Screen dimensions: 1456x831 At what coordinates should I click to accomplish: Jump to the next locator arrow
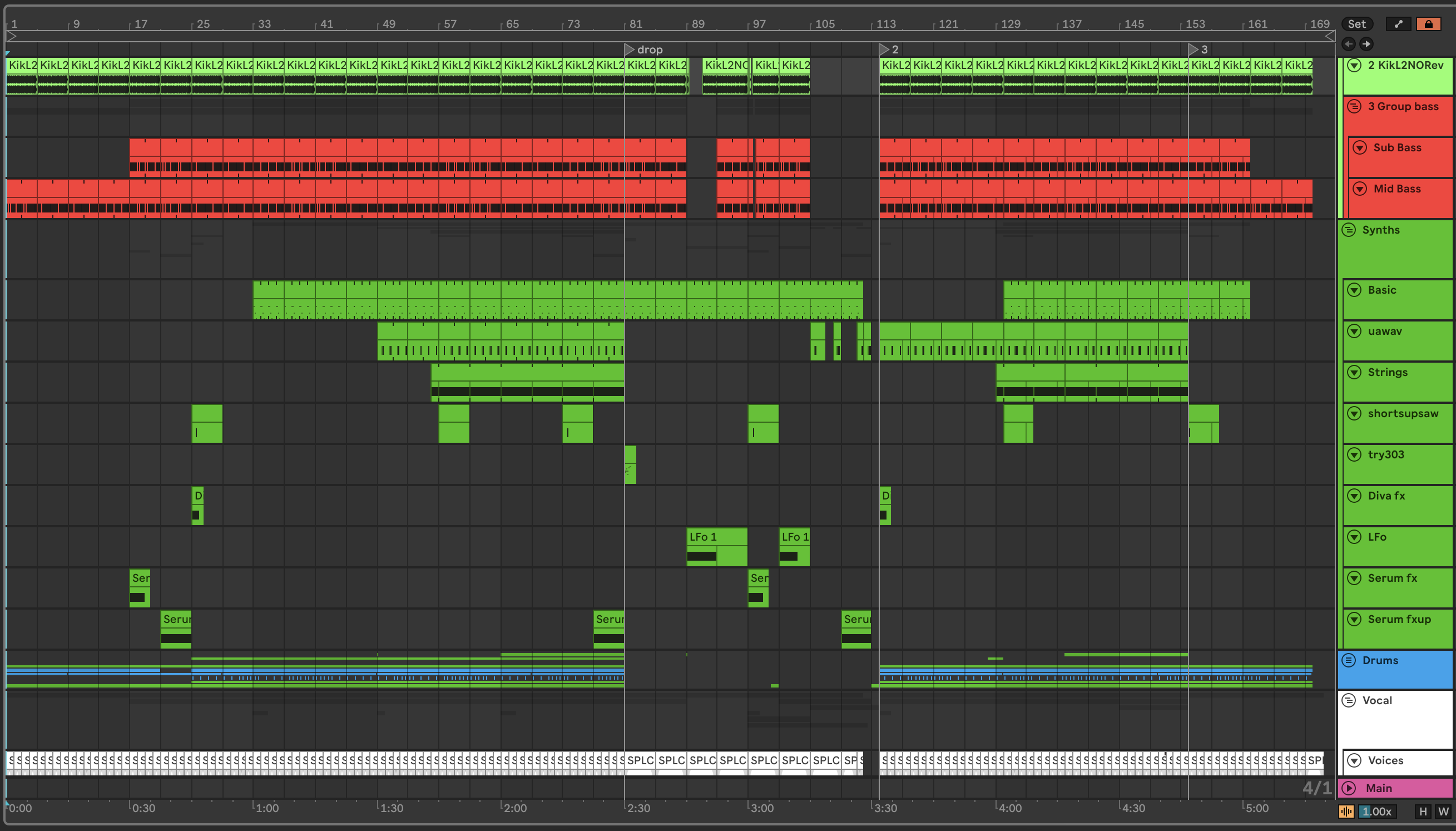tap(1366, 44)
